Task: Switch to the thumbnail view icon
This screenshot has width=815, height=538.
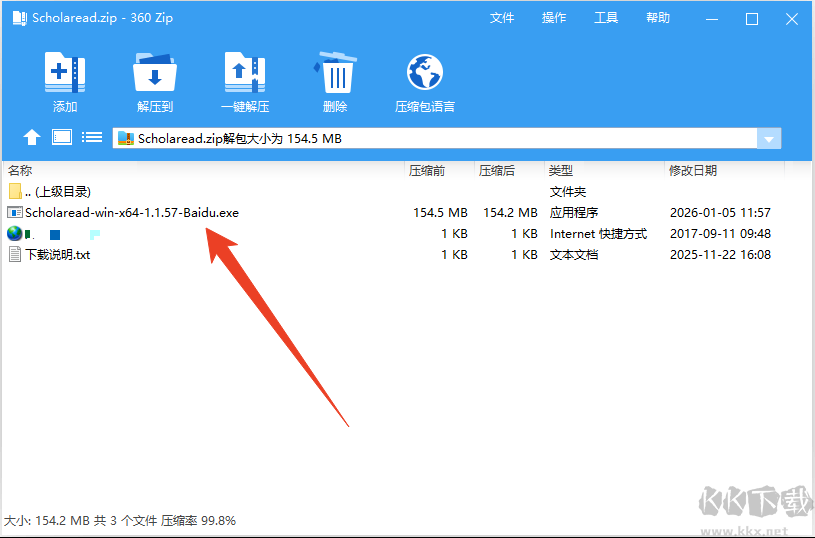Action: coord(62,137)
